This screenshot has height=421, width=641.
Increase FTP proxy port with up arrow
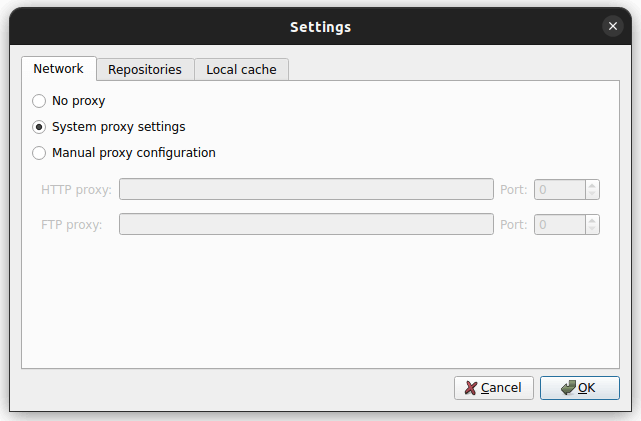coord(593,219)
